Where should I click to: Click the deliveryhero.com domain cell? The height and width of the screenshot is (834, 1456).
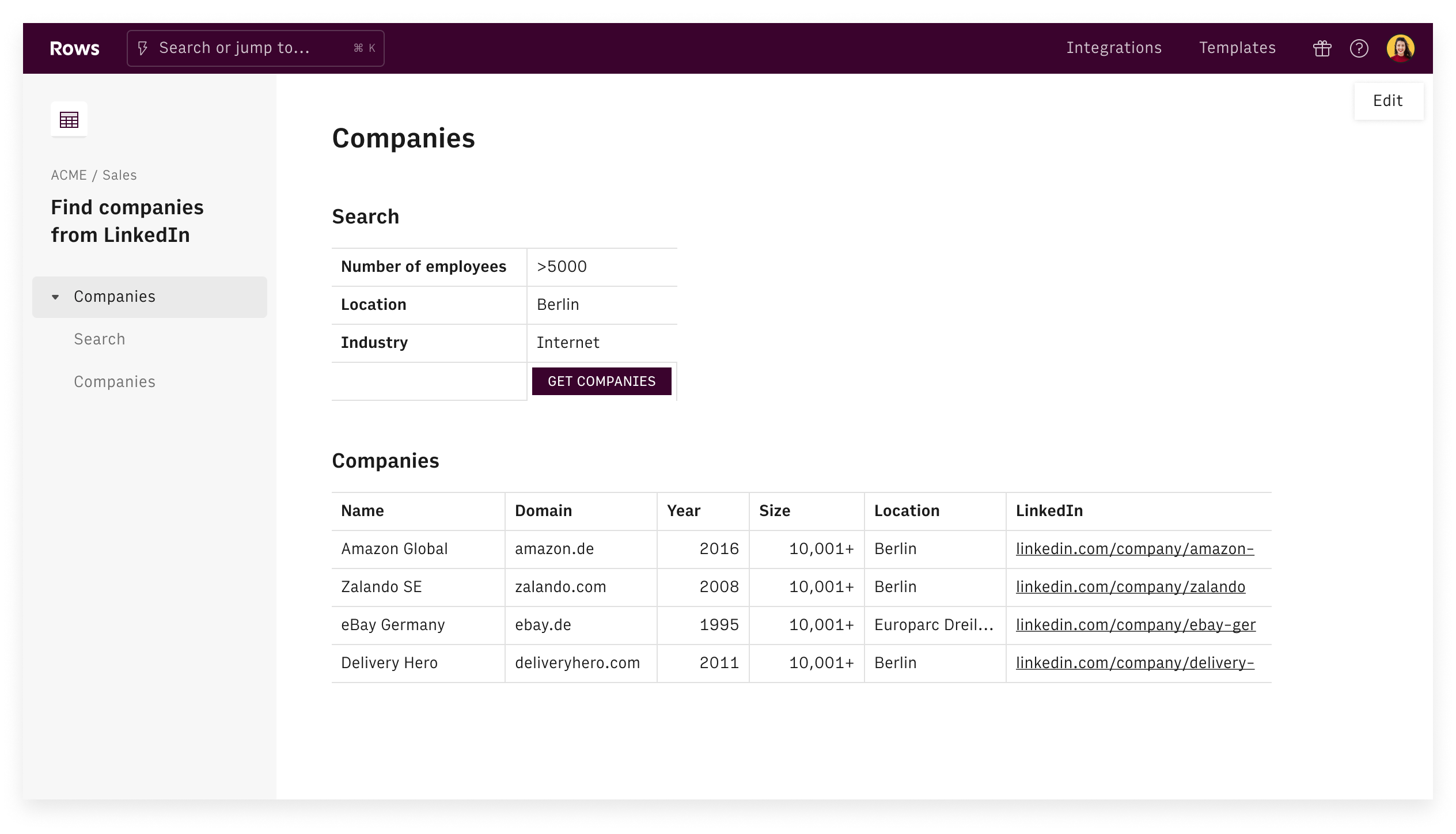pyautogui.click(x=581, y=664)
